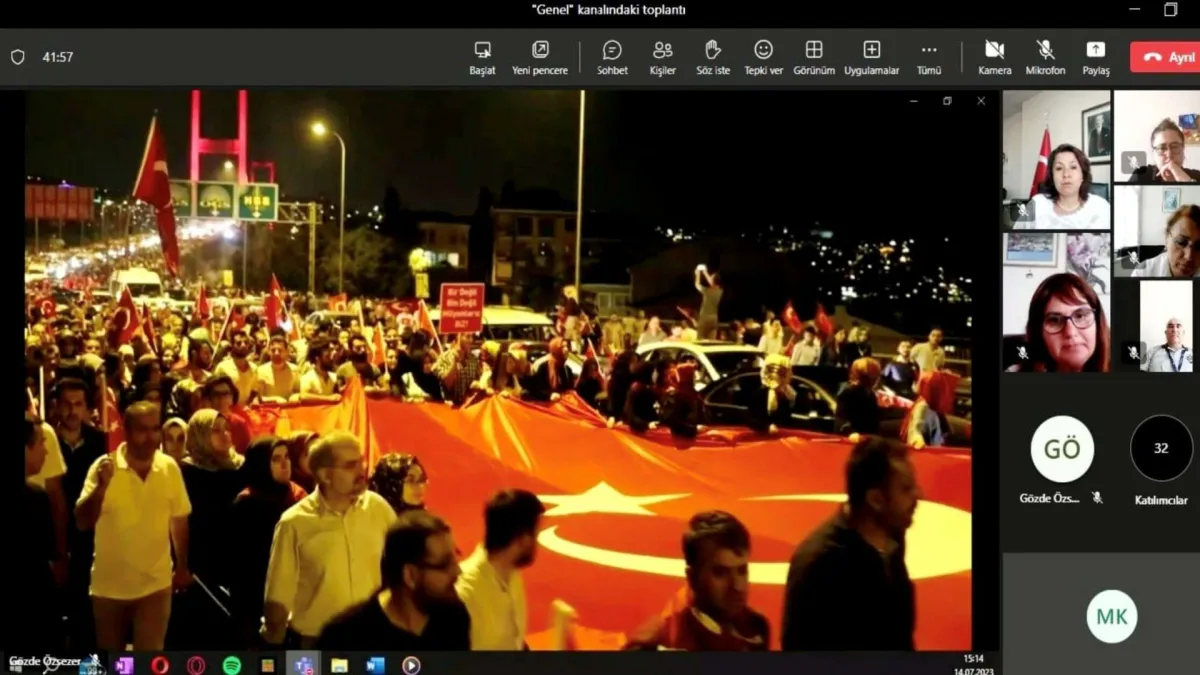Pop out meeting with Yeni pencere
The width and height of the screenshot is (1200, 675).
click(540, 57)
